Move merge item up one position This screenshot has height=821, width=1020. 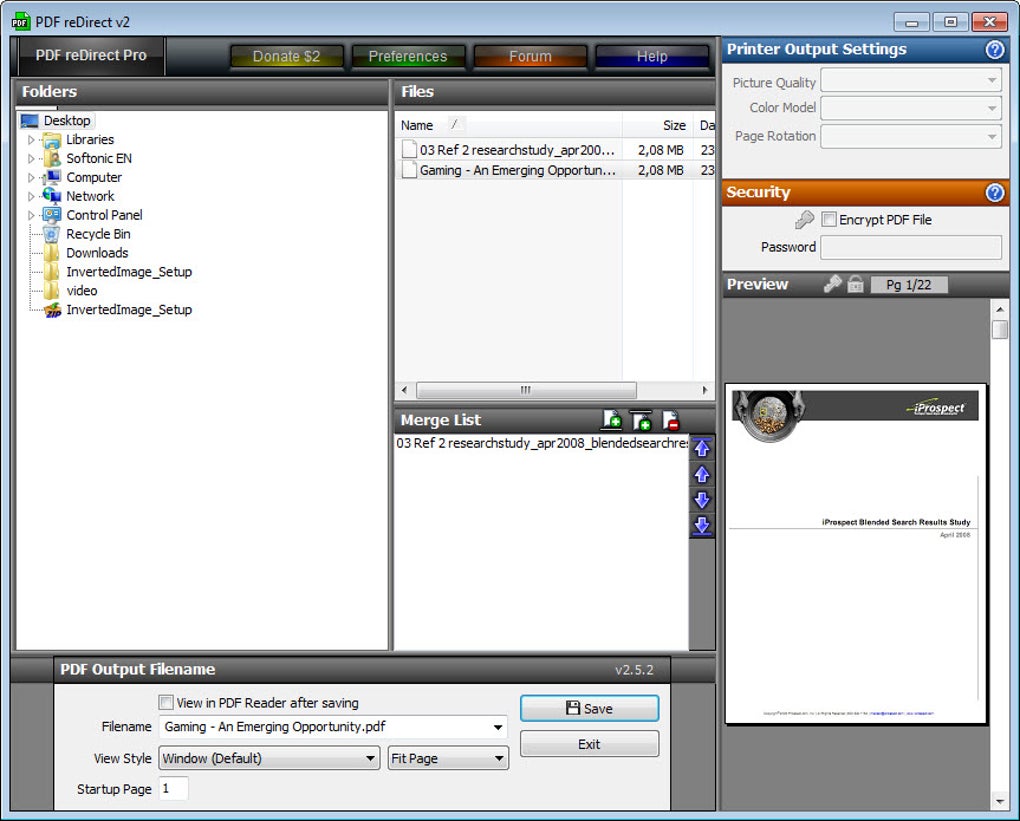click(702, 475)
